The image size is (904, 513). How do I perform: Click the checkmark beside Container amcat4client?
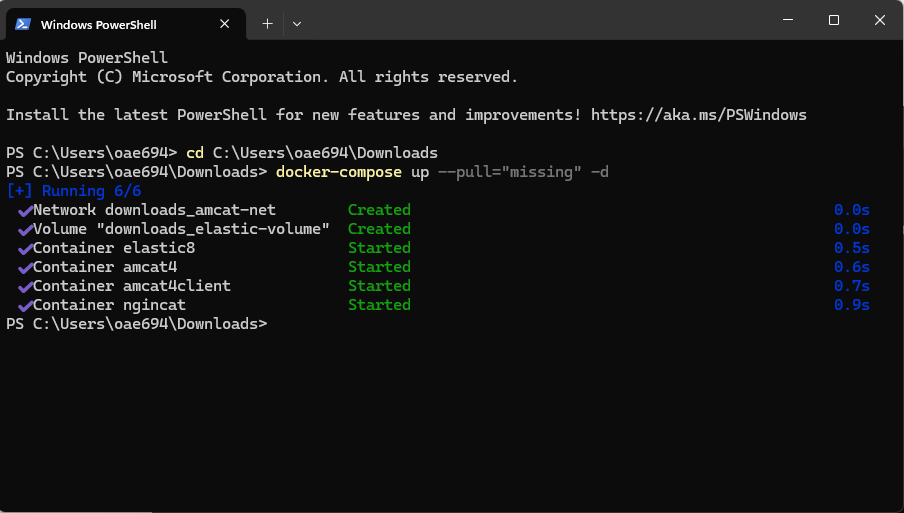25,286
